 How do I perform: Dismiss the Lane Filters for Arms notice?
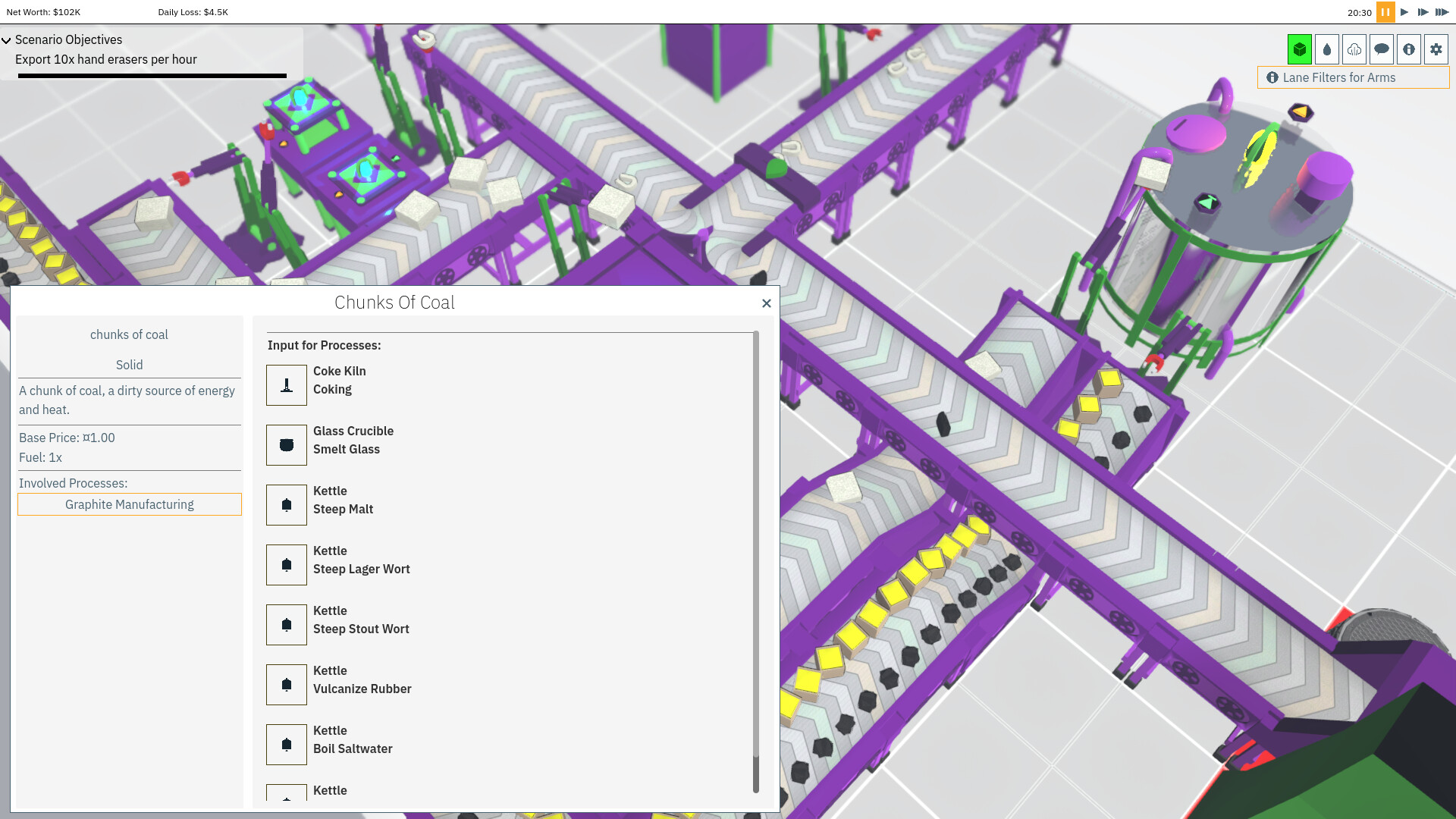(x=1353, y=77)
